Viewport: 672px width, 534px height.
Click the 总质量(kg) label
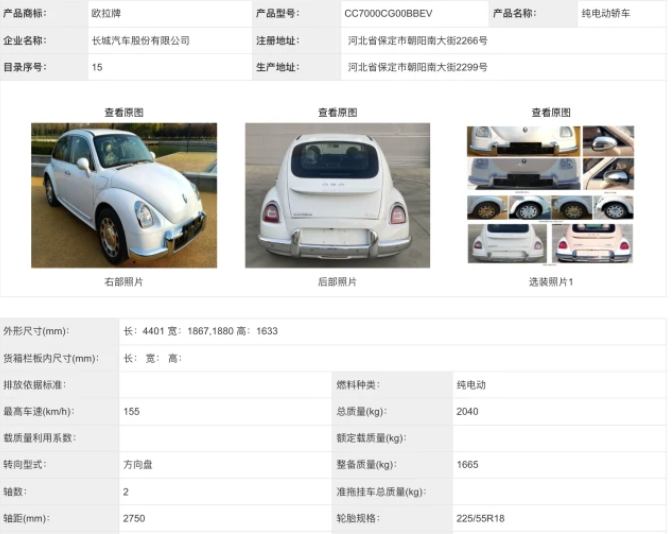[x=361, y=411]
